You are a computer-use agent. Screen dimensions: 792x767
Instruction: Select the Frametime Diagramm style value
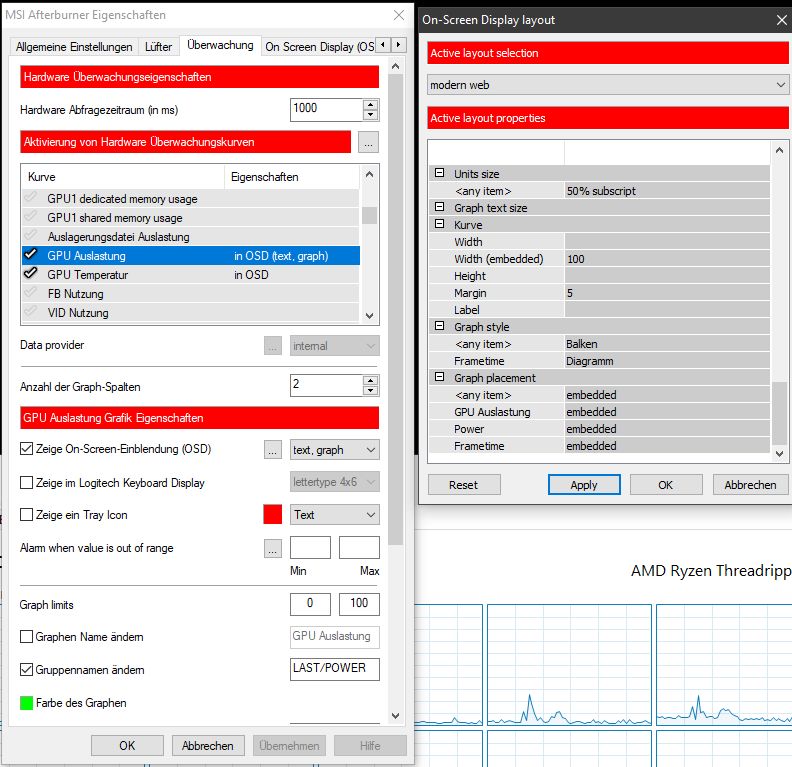(667, 361)
